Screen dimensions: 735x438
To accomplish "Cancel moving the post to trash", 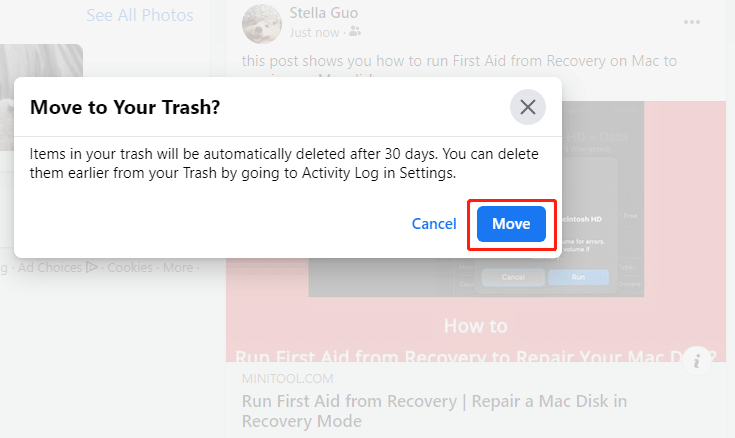I will [x=434, y=224].
